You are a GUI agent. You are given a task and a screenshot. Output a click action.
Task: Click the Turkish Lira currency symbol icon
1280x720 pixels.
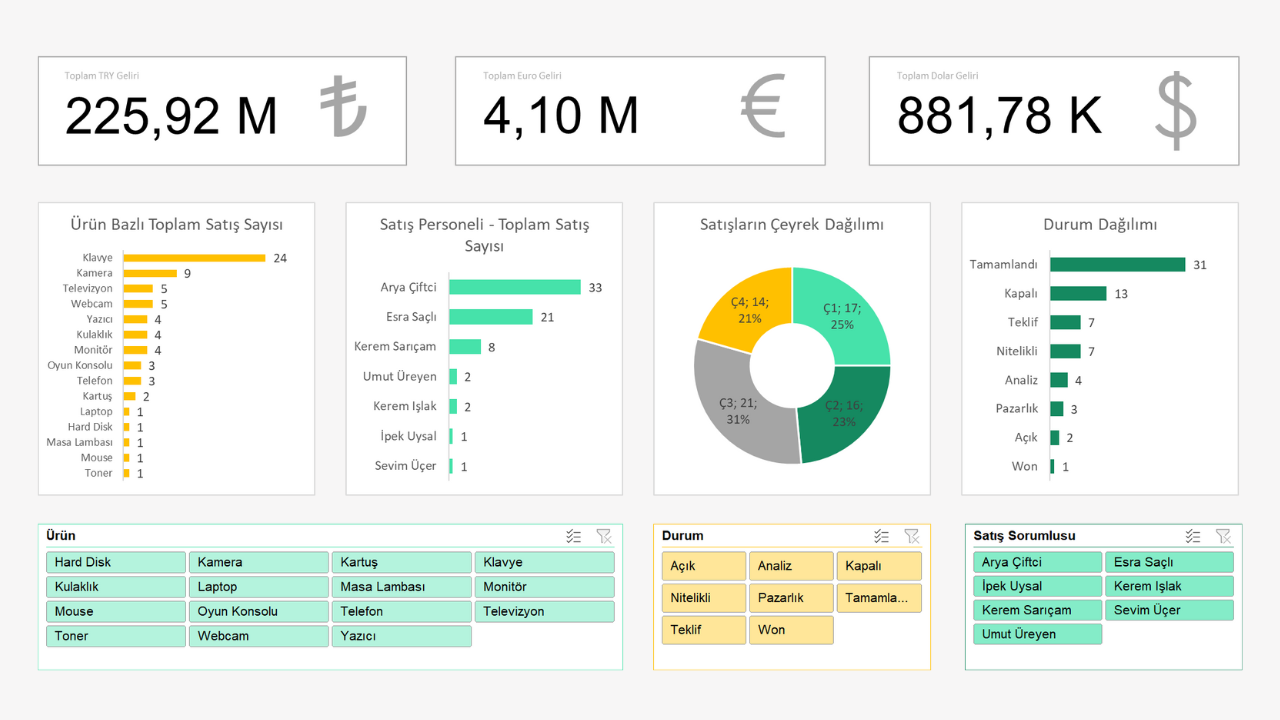(344, 106)
